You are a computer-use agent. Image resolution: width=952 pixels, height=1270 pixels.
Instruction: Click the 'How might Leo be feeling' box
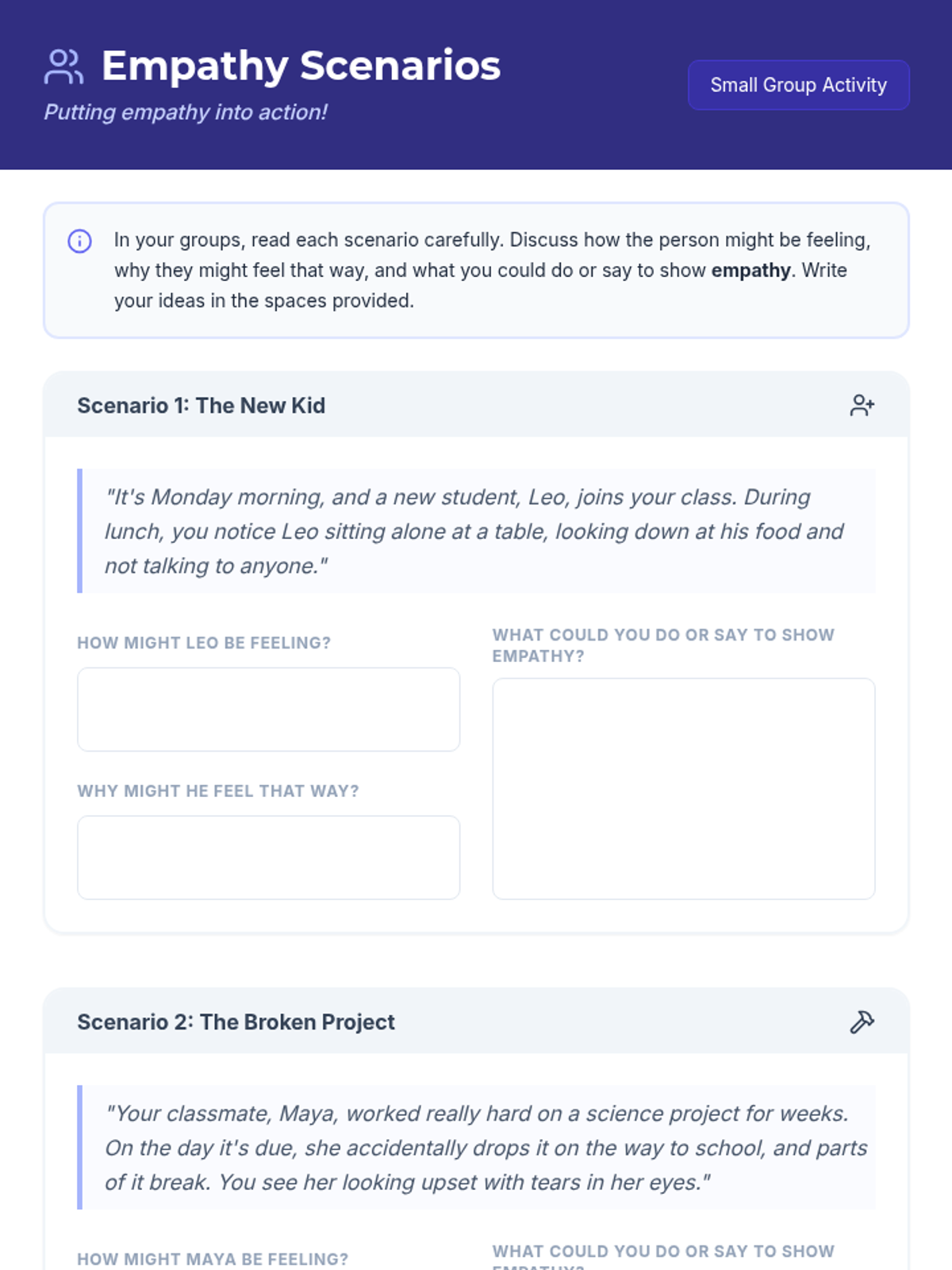[x=268, y=709]
